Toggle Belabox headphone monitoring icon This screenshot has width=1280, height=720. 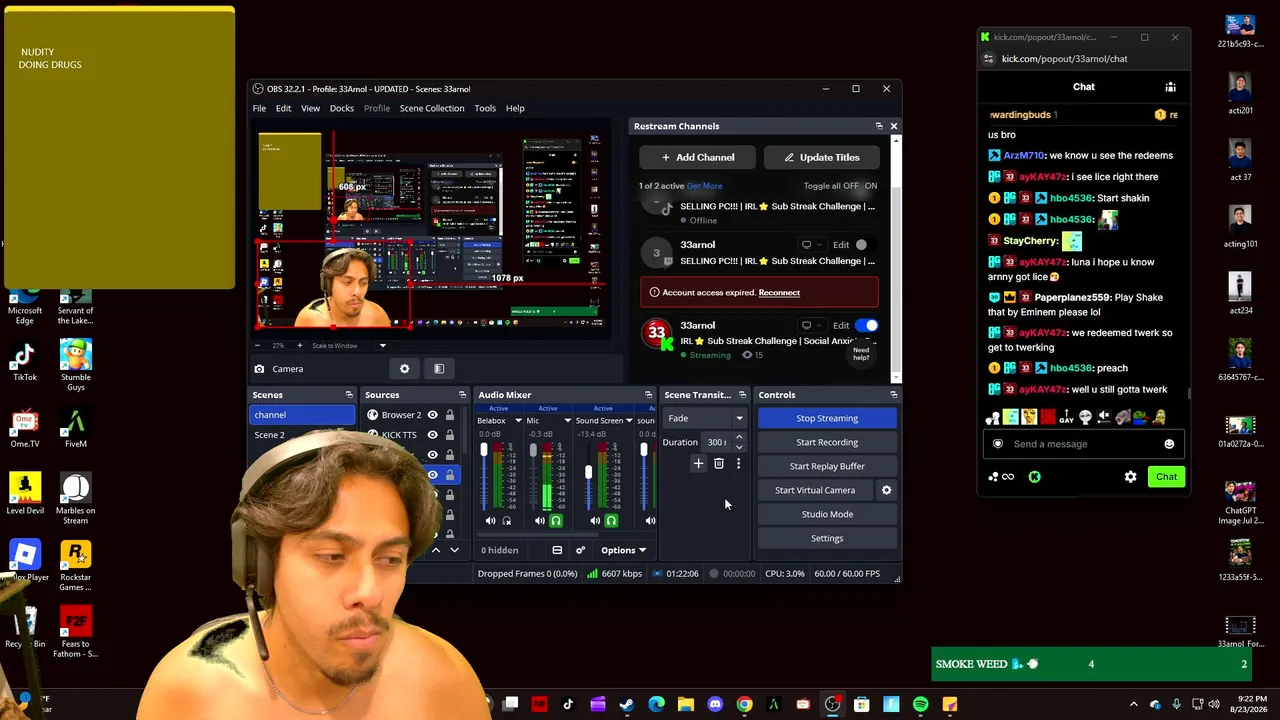(x=506, y=521)
